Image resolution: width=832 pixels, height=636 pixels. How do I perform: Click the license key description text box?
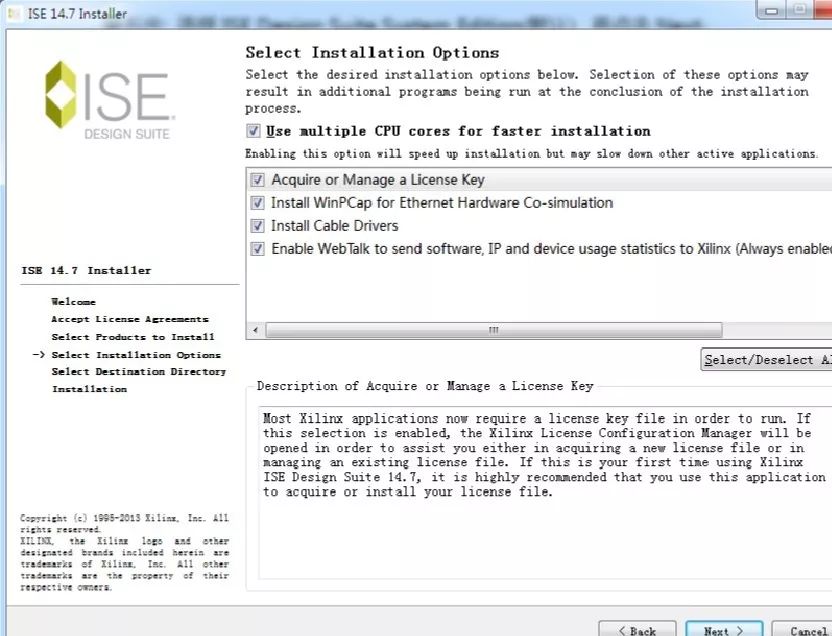click(545, 493)
